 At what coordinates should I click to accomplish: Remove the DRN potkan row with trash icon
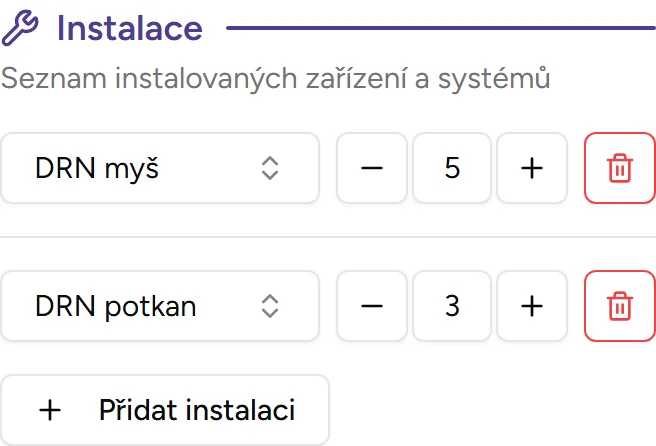[620, 306]
